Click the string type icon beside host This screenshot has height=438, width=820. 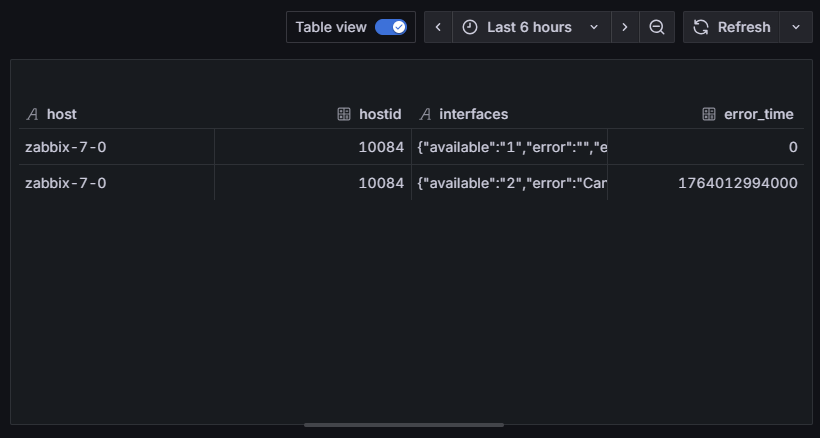tap(32, 114)
